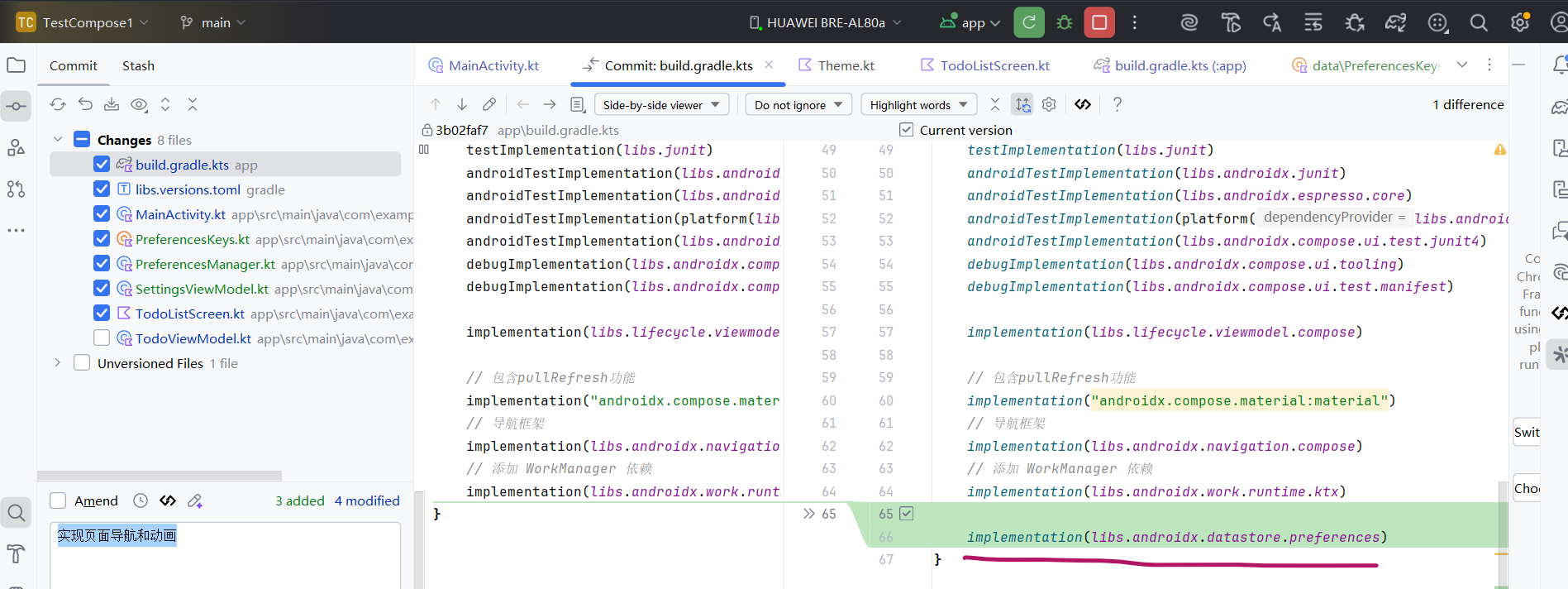Open Highlight words dropdown

(x=919, y=104)
